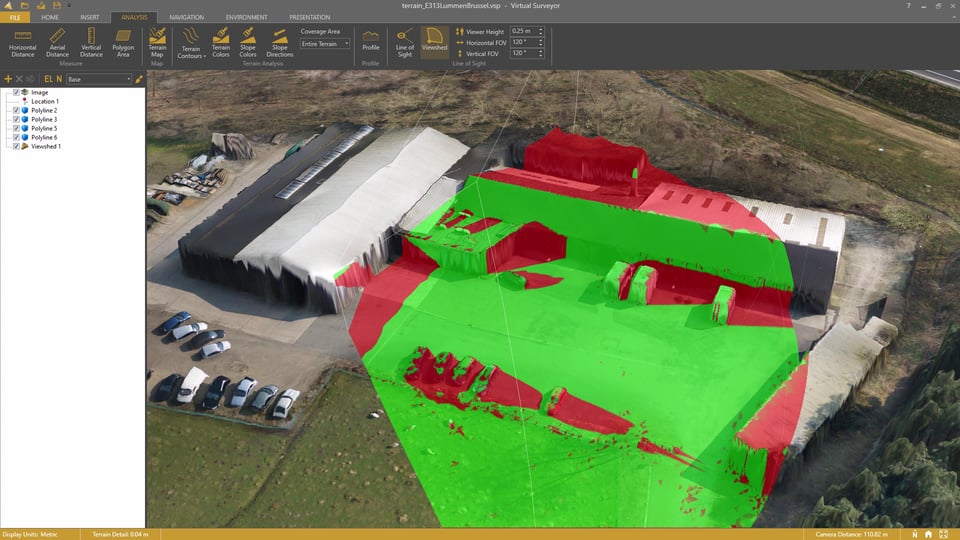Select Location 1 in the layer tree
The image size is (960, 540).
pyautogui.click(x=44, y=101)
